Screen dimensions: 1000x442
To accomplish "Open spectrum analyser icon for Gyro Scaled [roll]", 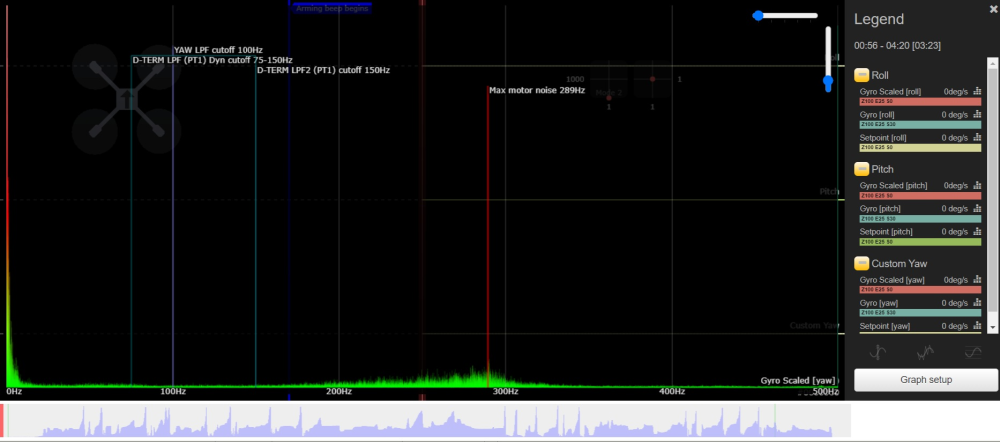I will pos(977,92).
